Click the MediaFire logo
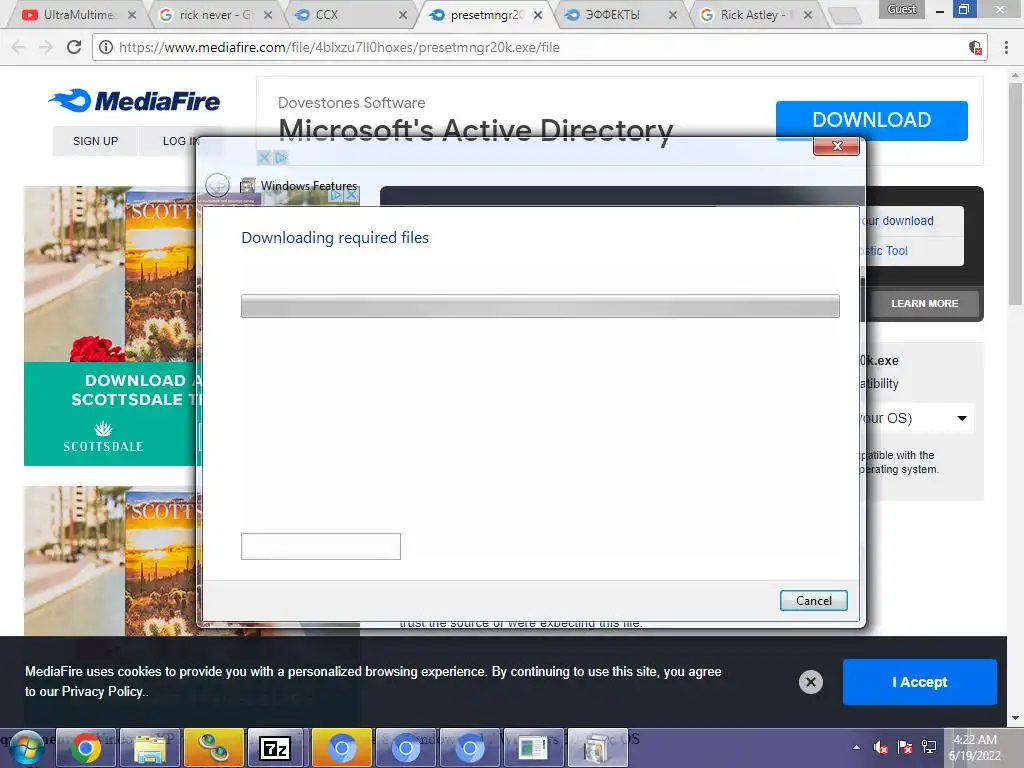The image size is (1024, 768). point(135,101)
